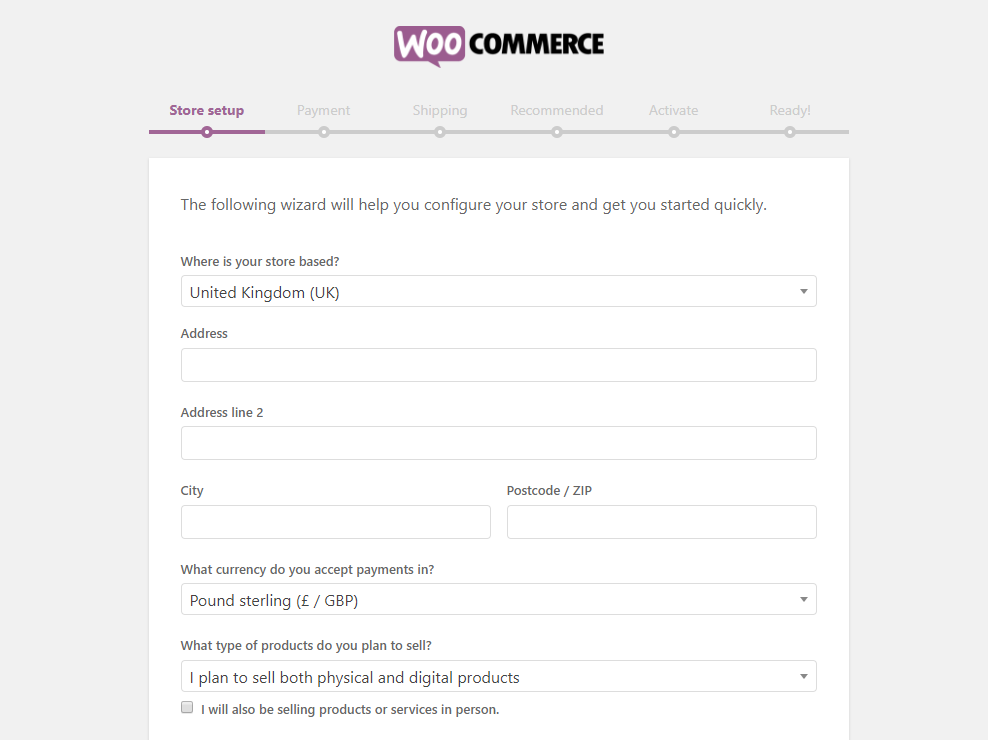Screen dimensions: 988x740
Task: Click the Store setup progress dot
Action: tap(207, 131)
